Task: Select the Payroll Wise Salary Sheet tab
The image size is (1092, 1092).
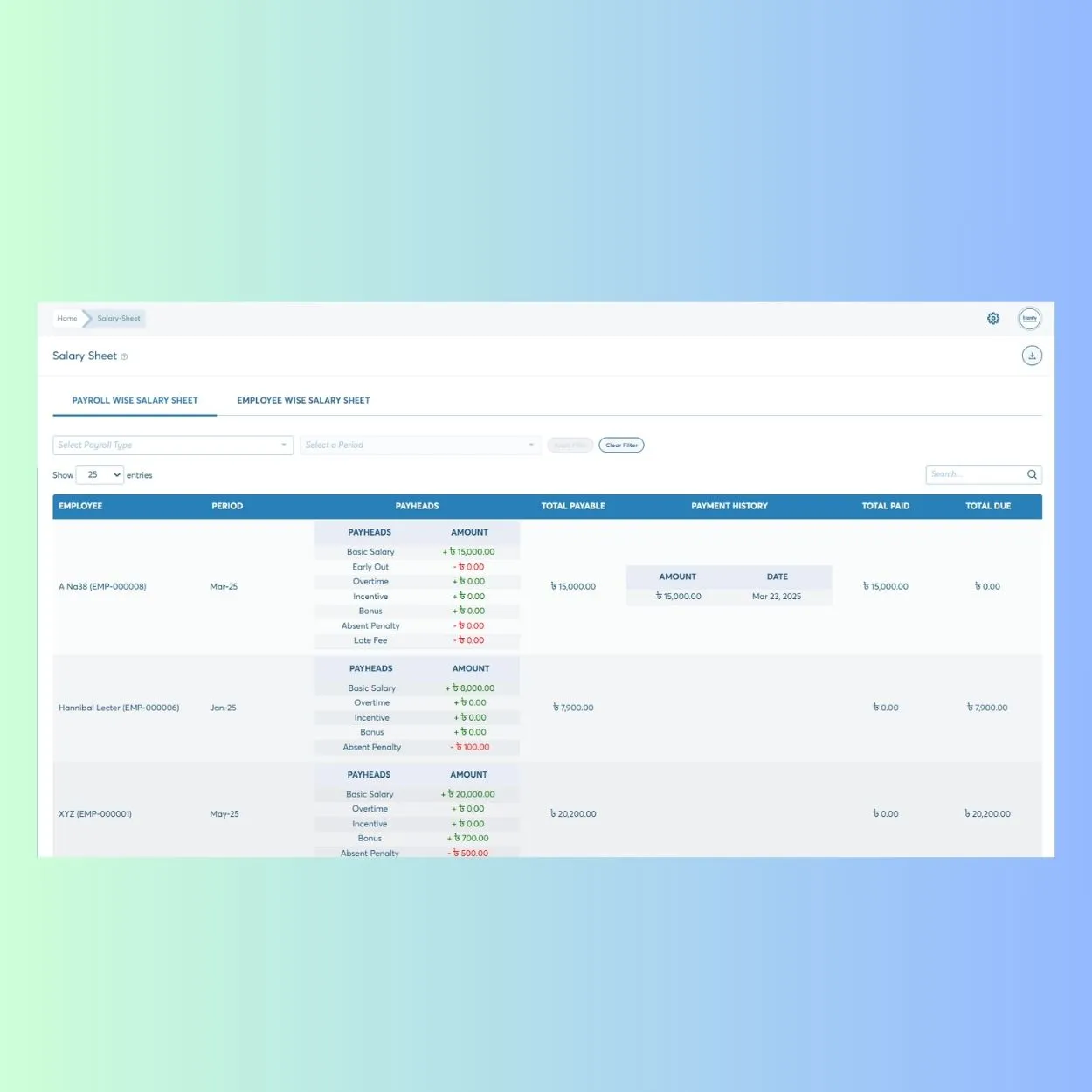Action: click(x=135, y=400)
